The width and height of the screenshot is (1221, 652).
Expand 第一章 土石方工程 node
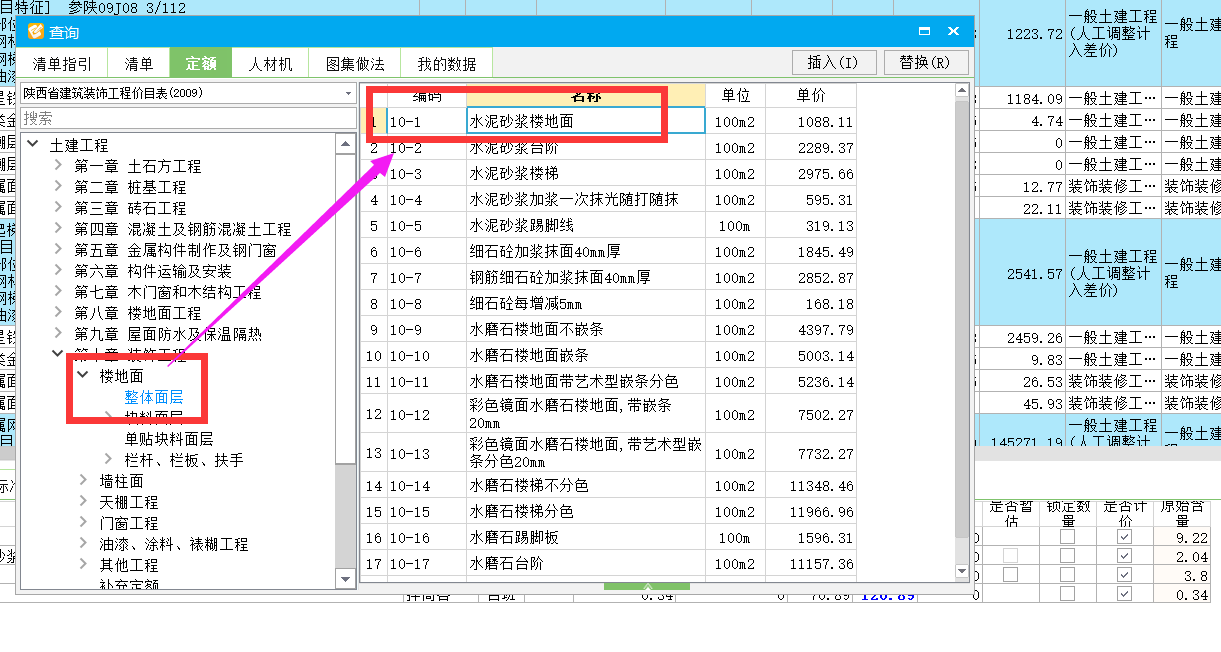pos(59,166)
